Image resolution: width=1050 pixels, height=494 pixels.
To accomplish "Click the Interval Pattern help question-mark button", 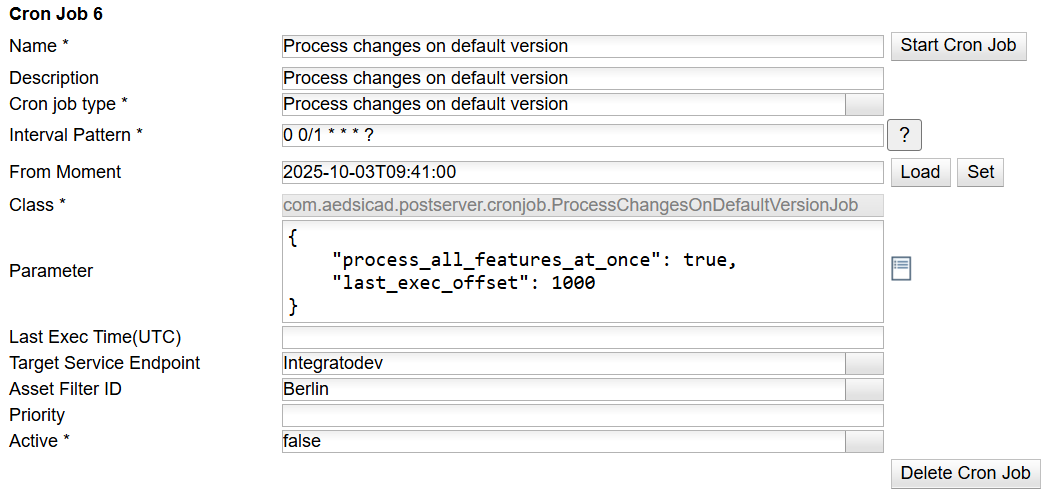I will click(x=904, y=135).
